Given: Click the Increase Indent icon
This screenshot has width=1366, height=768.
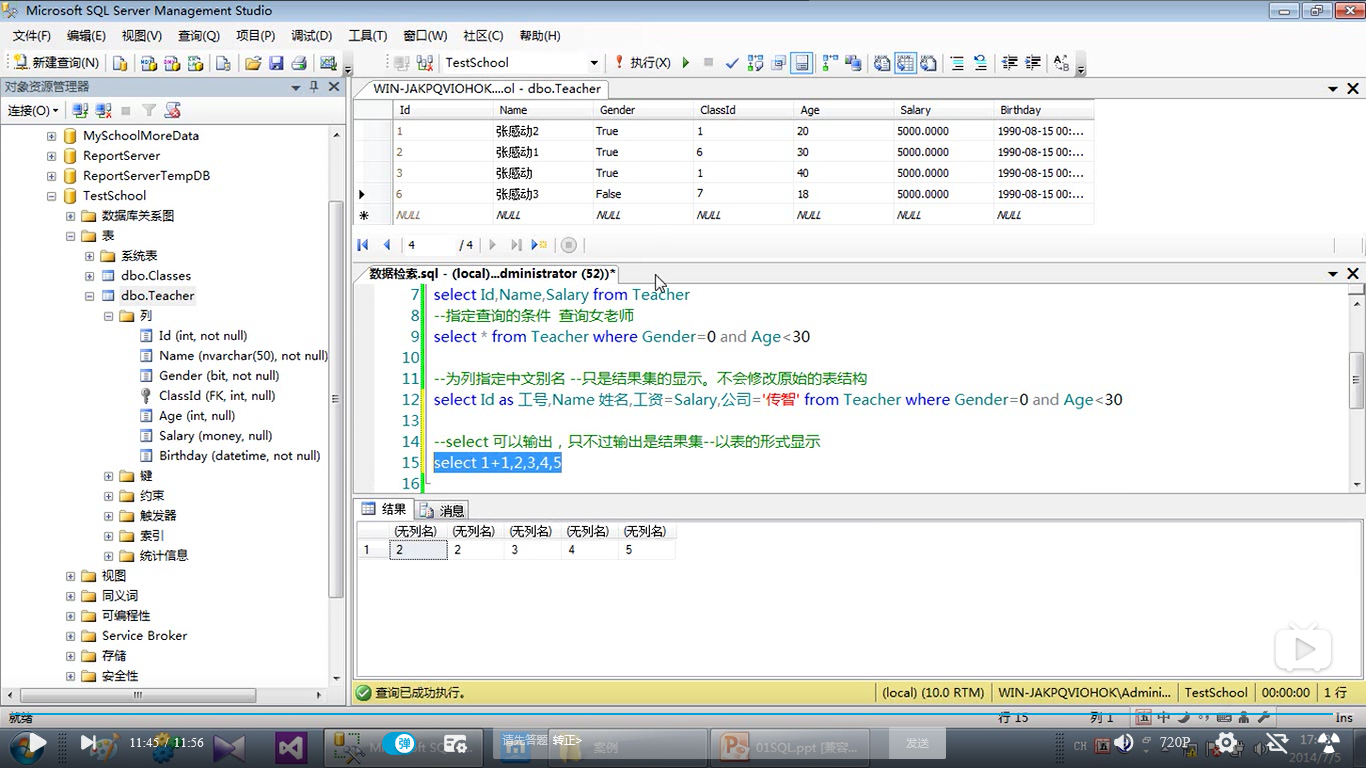Looking at the screenshot, I should point(1032,62).
